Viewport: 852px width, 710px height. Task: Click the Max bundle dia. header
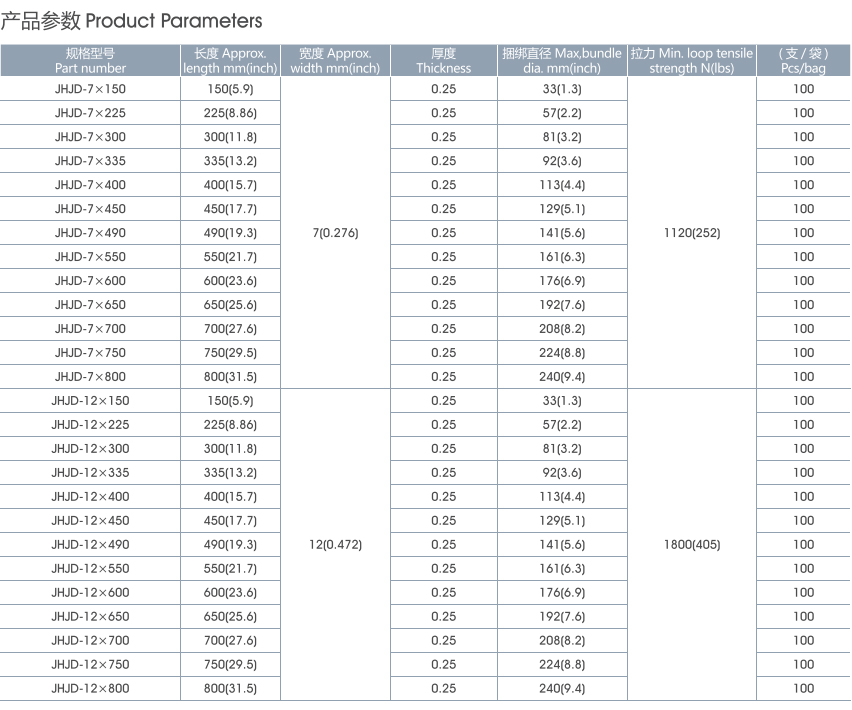click(562, 60)
